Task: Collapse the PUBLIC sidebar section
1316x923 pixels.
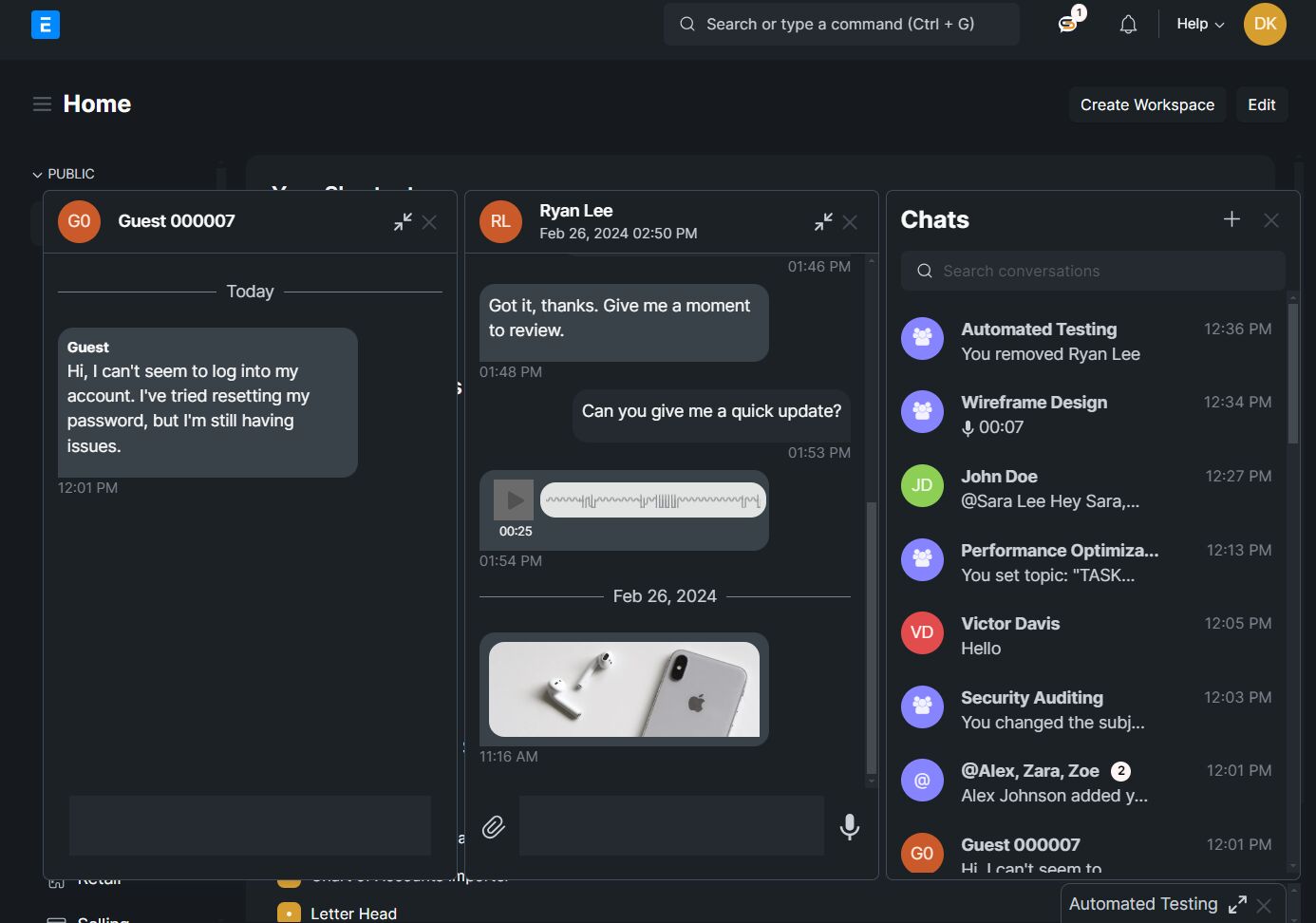Action: point(64,174)
